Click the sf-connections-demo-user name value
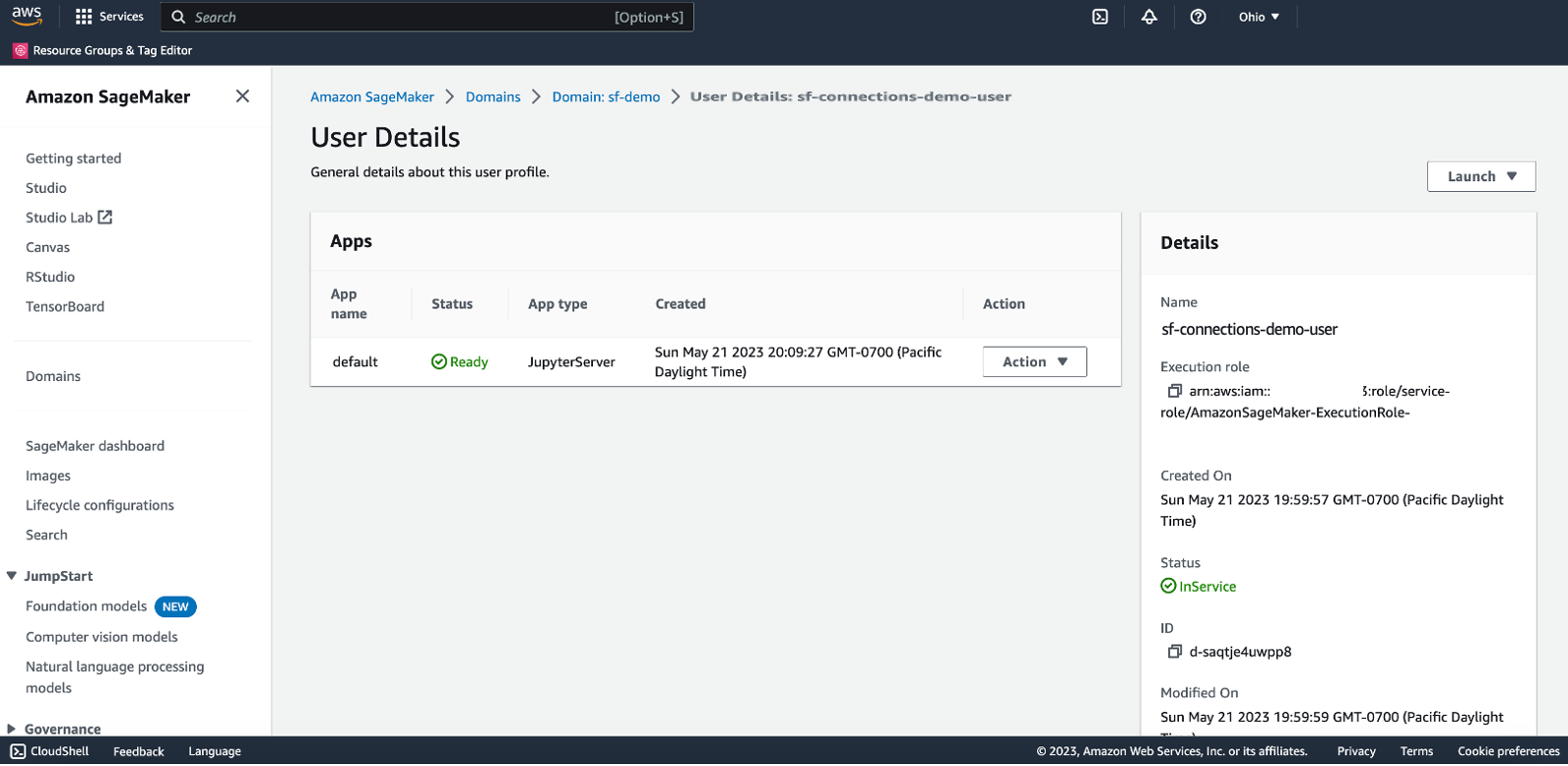 pos(1250,330)
